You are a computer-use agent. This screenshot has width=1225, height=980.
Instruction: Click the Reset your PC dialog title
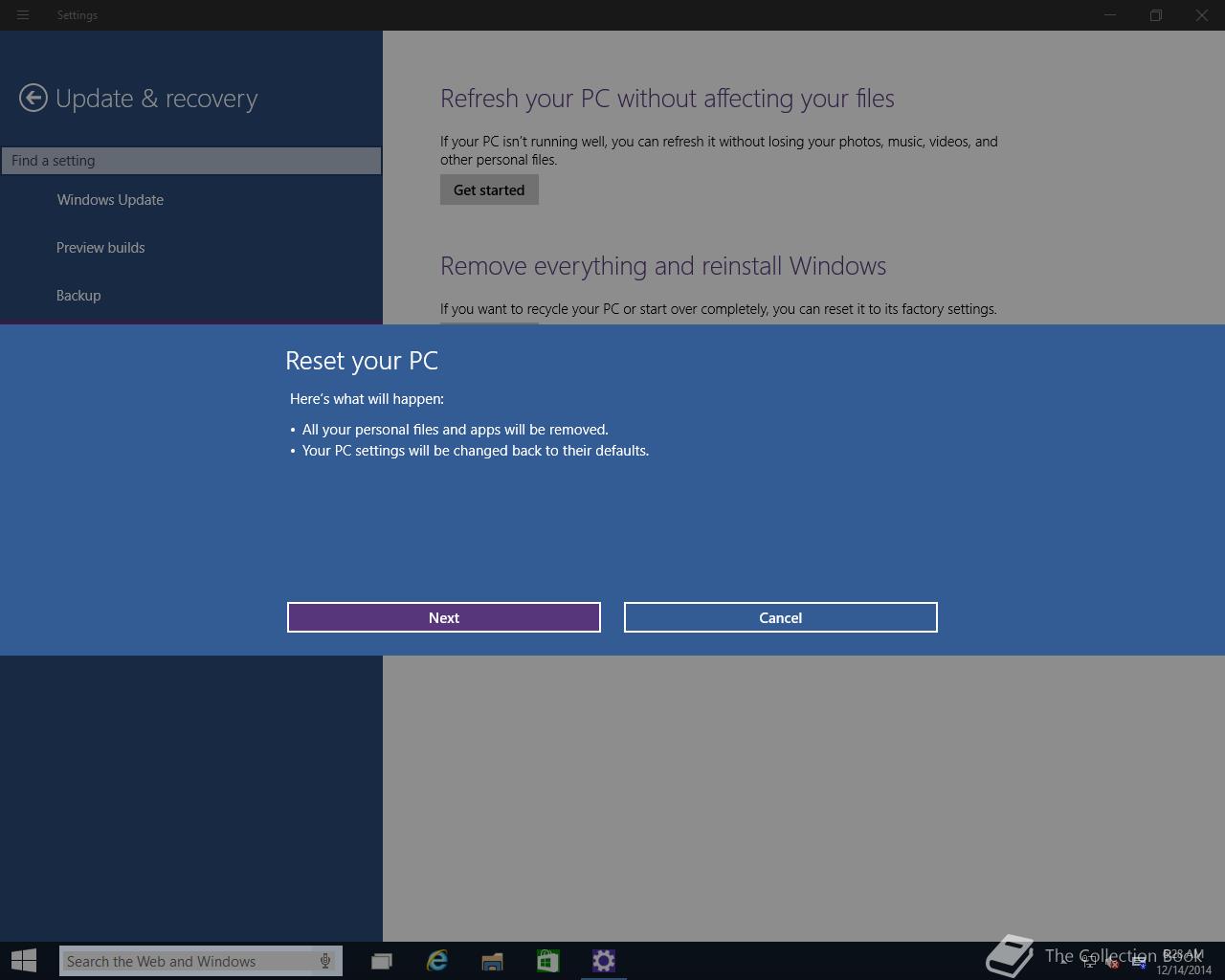(362, 361)
